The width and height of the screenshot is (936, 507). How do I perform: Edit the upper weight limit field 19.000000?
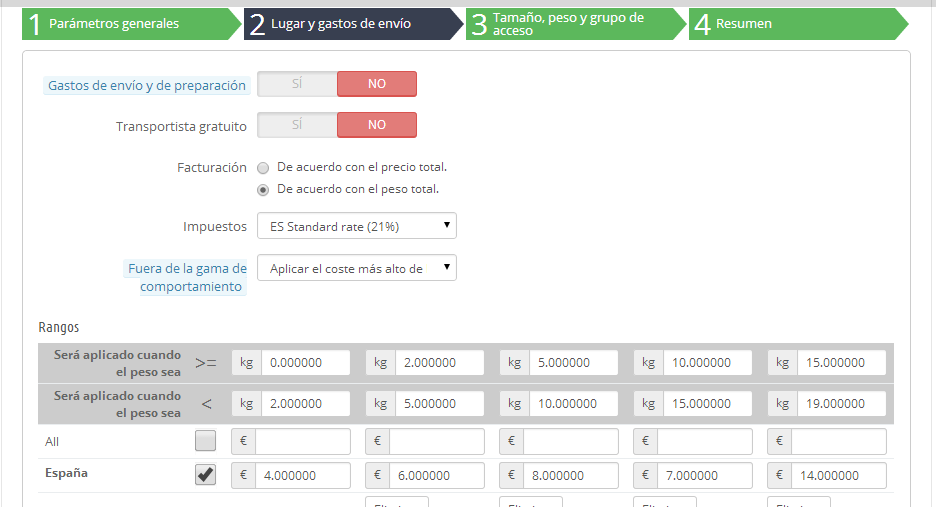tap(842, 404)
